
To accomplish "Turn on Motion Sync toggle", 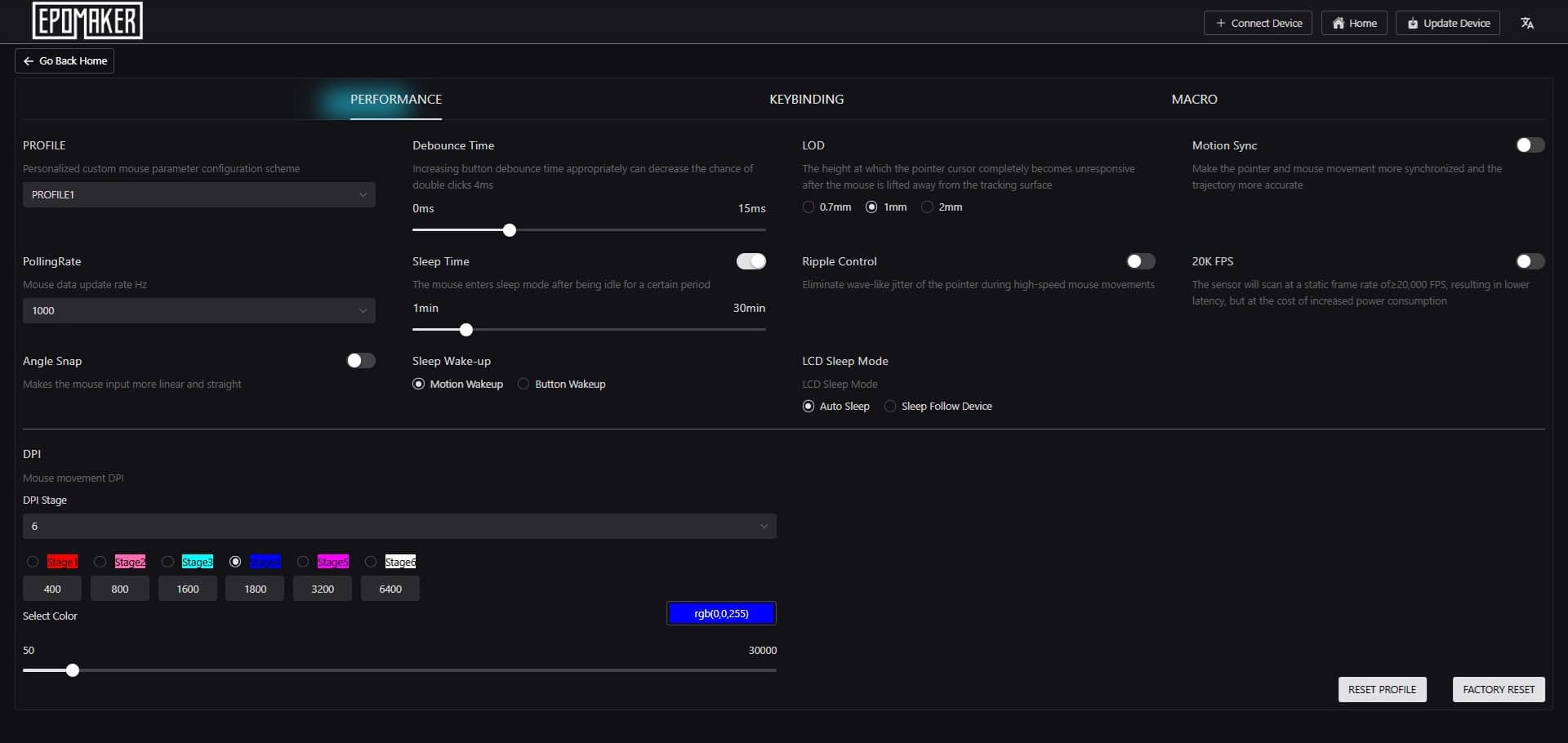I will click(x=1530, y=145).
